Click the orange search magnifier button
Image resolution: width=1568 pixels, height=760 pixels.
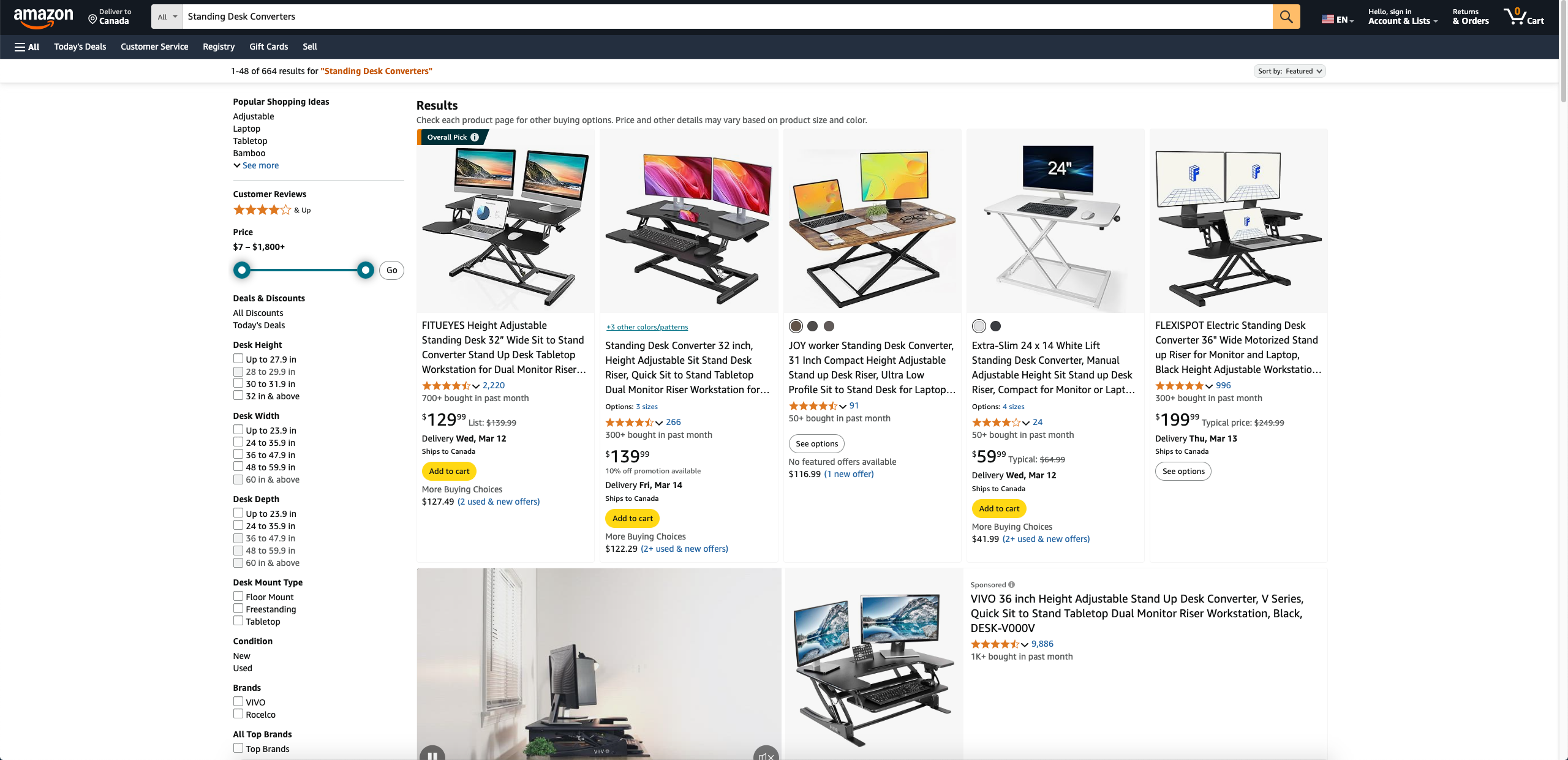click(x=1286, y=17)
